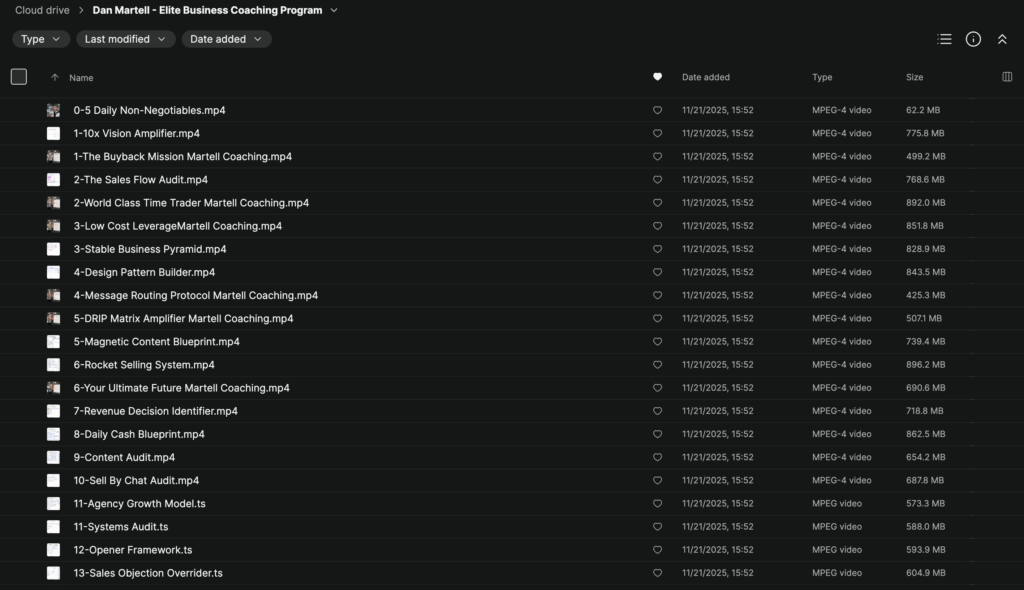The width and height of the screenshot is (1024, 590).
Task: Favorite the 9-Content Audit.mp4 file
Action: [657, 457]
